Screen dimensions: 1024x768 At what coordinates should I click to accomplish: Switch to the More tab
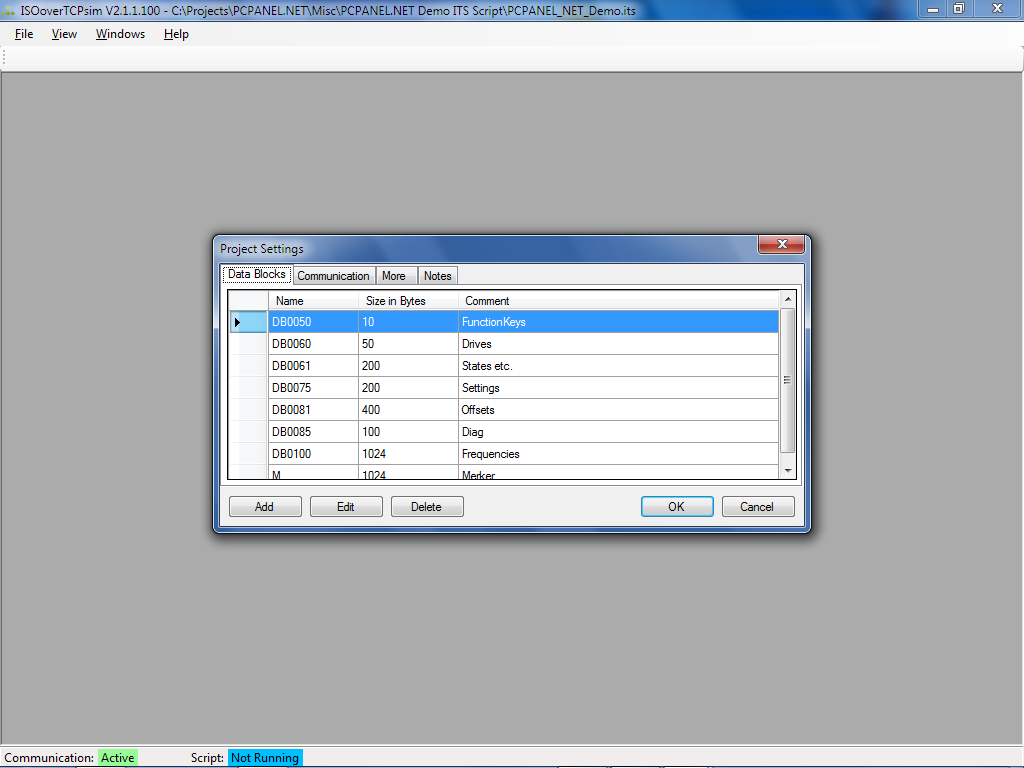coord(393,276)
